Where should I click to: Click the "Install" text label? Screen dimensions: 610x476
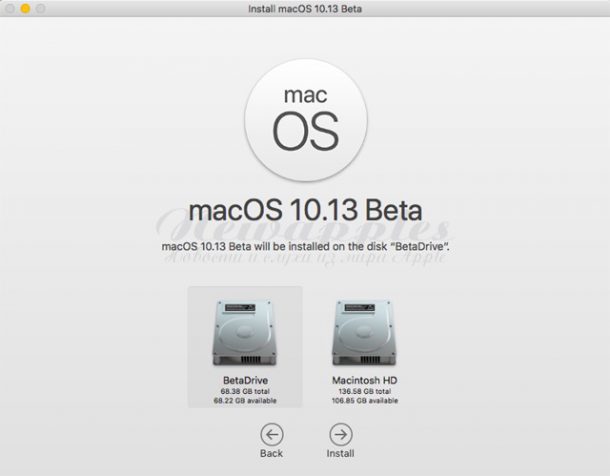340,453
